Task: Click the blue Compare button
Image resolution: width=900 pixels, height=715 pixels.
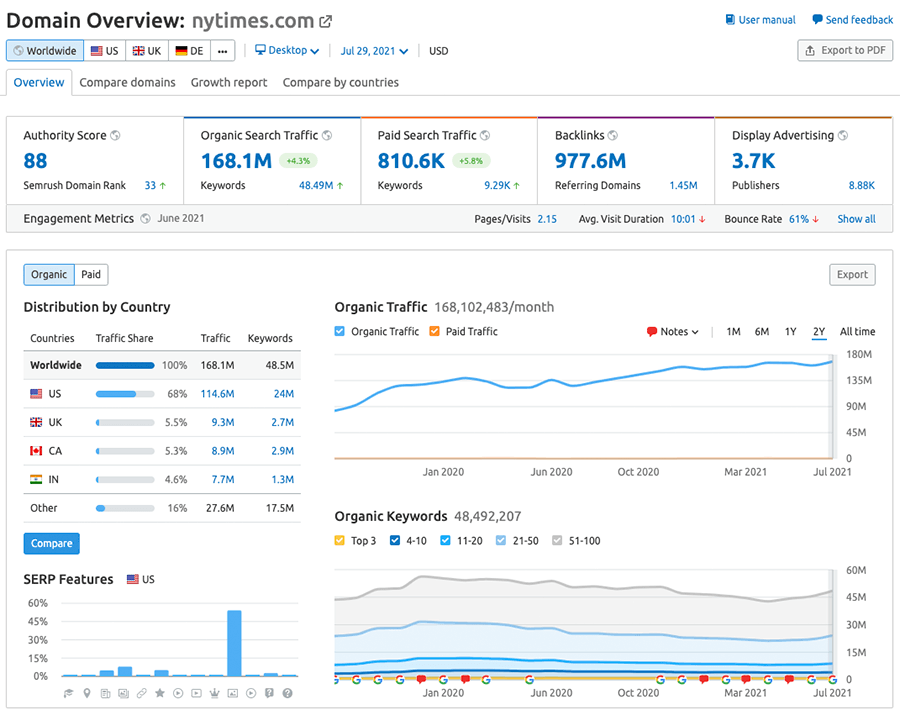Action: pos(52,543)
